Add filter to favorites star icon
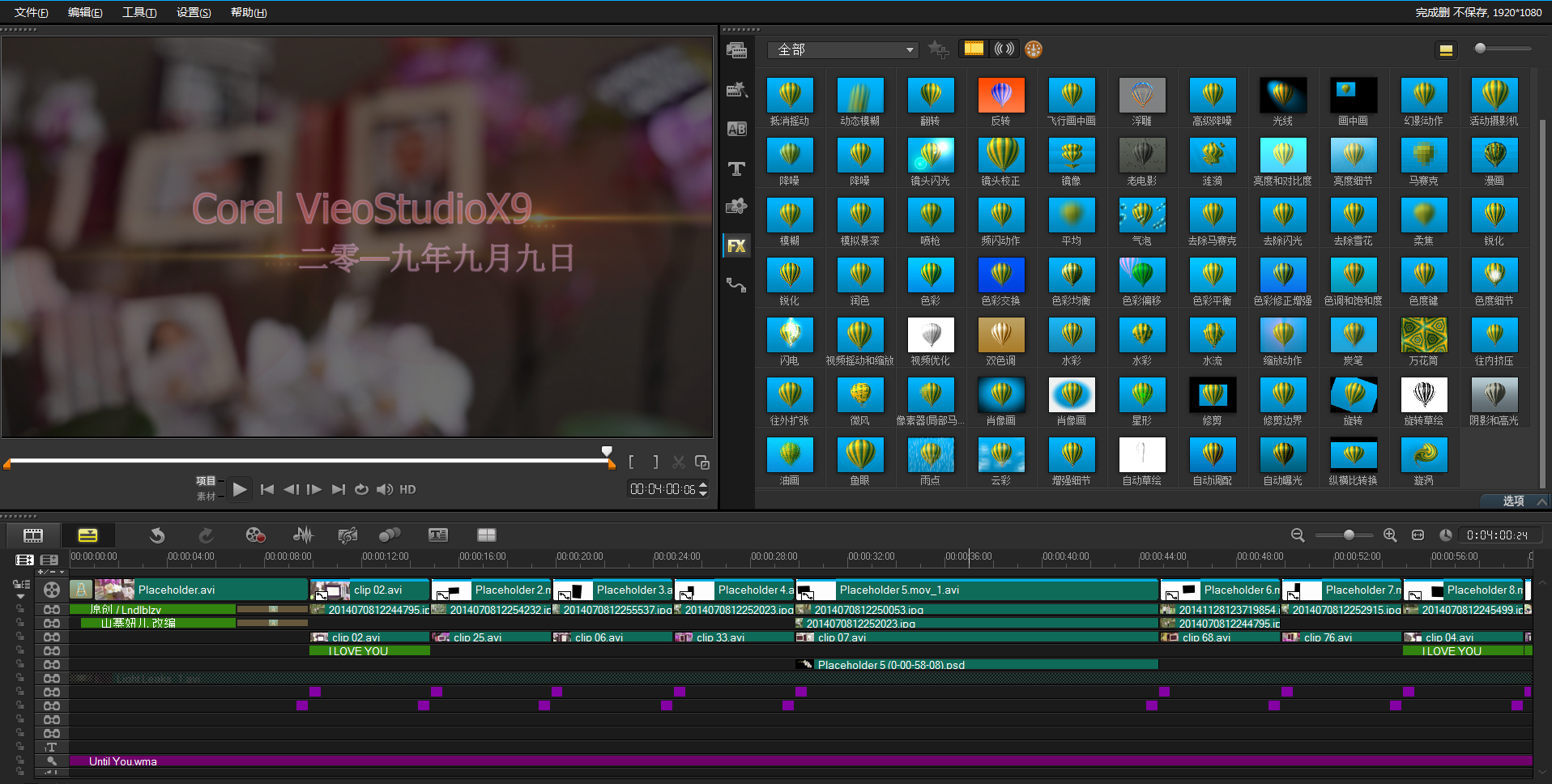This screenshot has height=784, width=1552. (938, 49)
